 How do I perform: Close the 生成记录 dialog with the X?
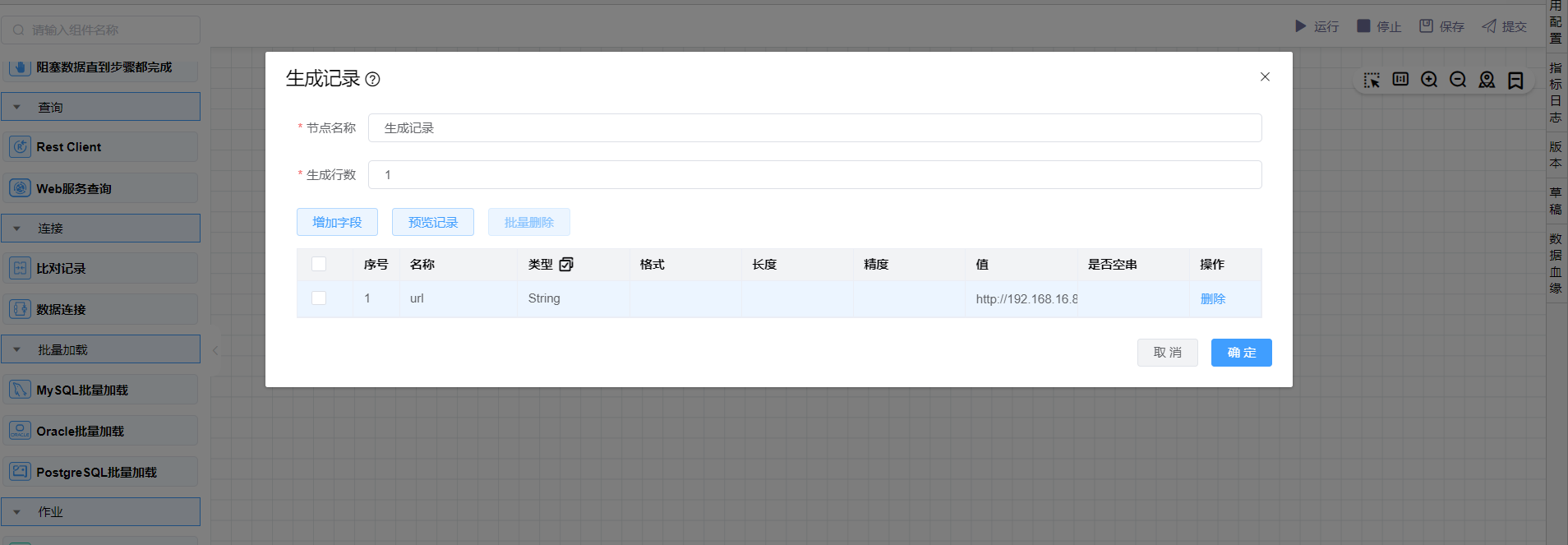(1265, 76)
